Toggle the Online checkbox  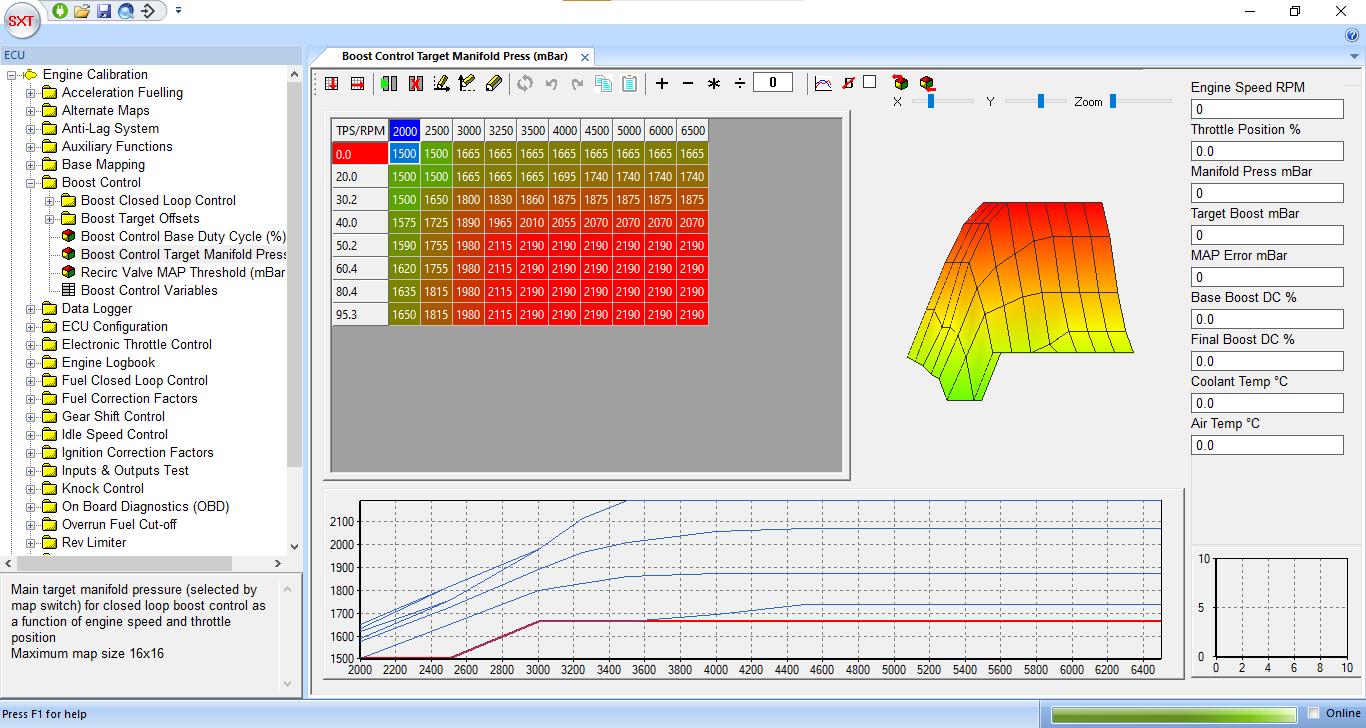pyautogui.click(x=1314, y=713)
